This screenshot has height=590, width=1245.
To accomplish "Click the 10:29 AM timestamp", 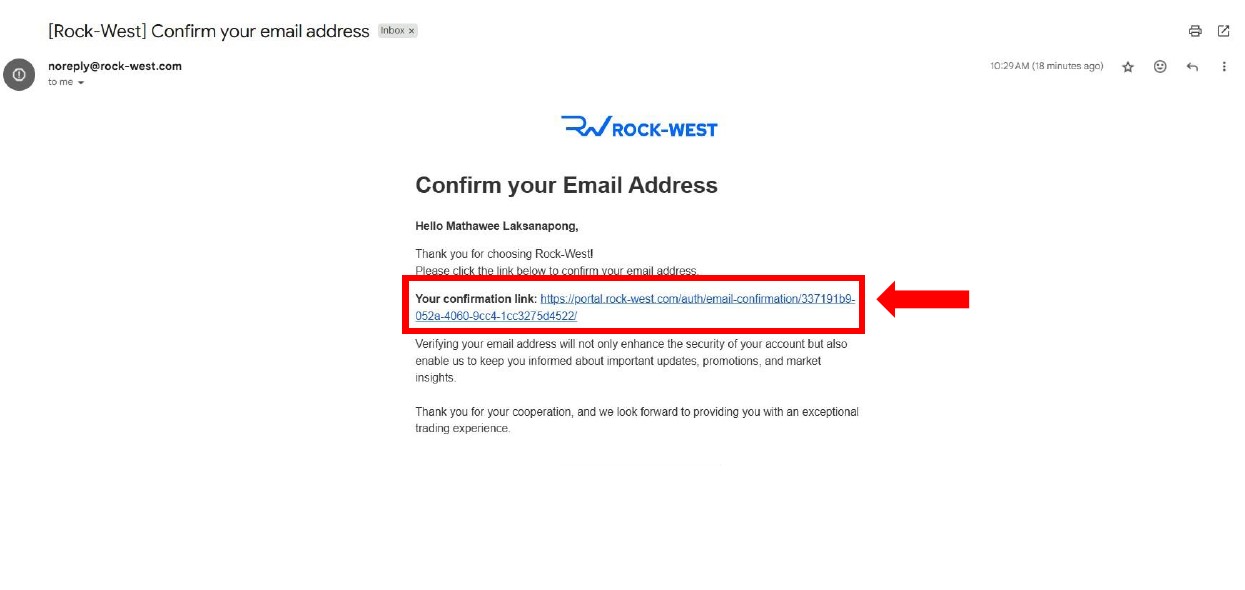I will (x=1047, y=66).
